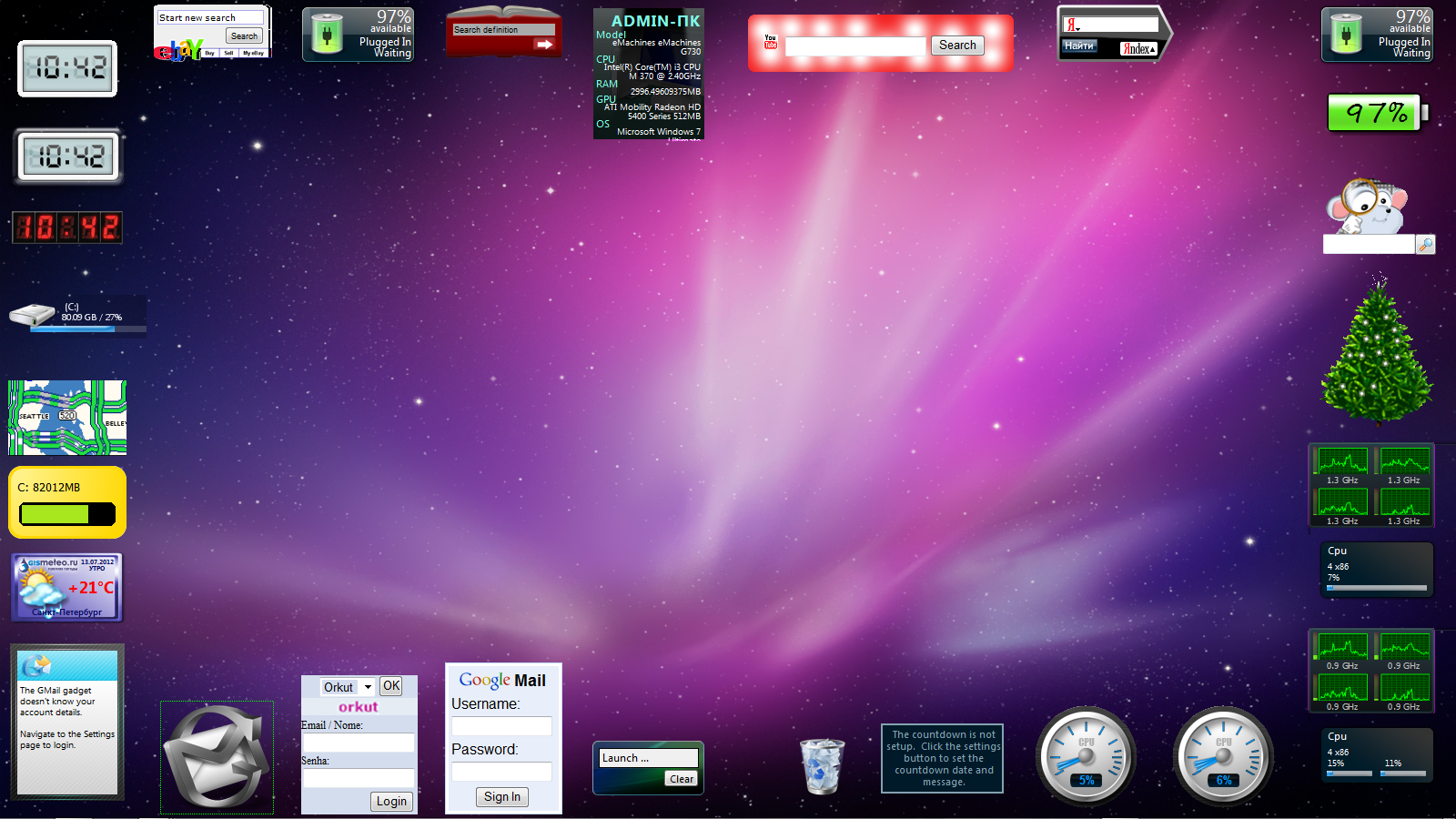The image size is (1456, 819).
Task: Click the OK button beside Orkut dropdown
Action: [391, 686]
